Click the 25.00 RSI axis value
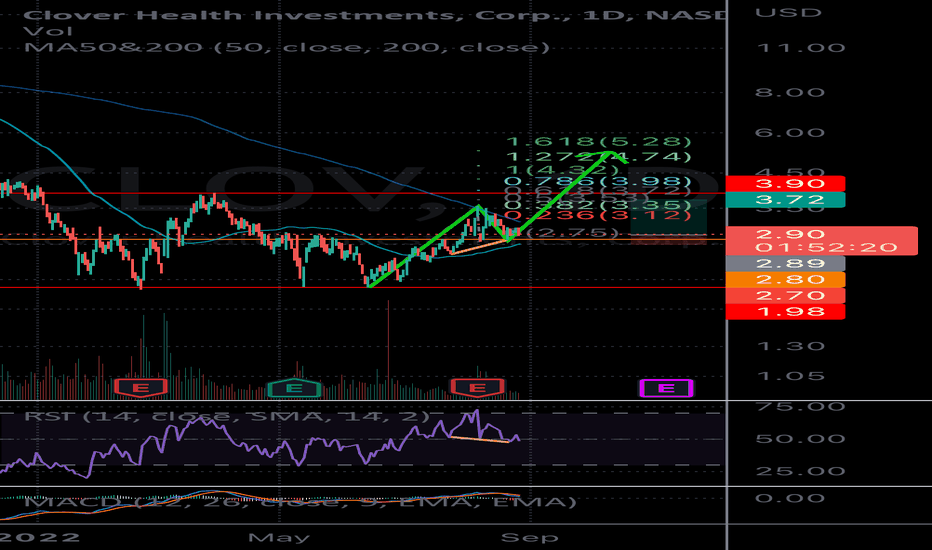932x550 pixels. [801, 472]
